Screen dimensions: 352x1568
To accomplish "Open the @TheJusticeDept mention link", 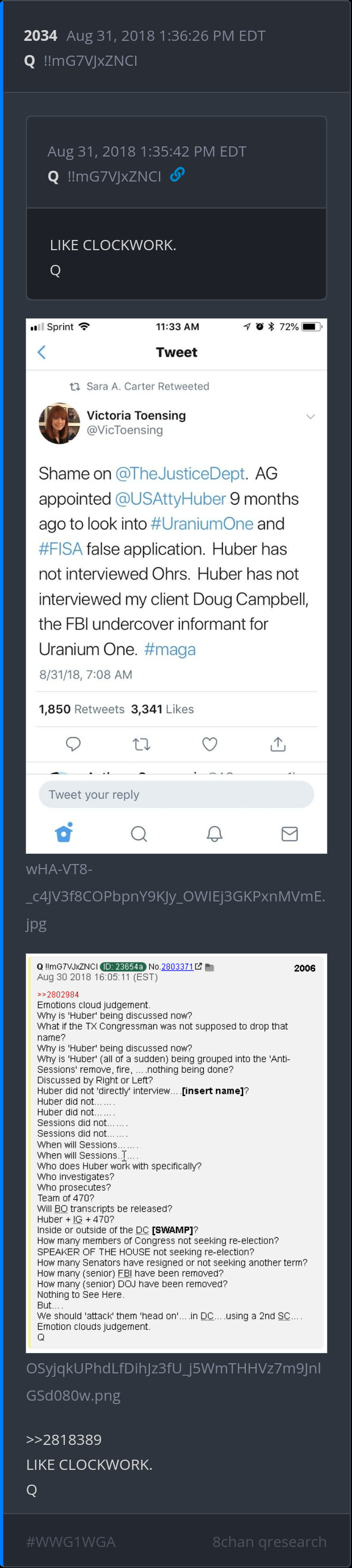I will pos(179,474).
